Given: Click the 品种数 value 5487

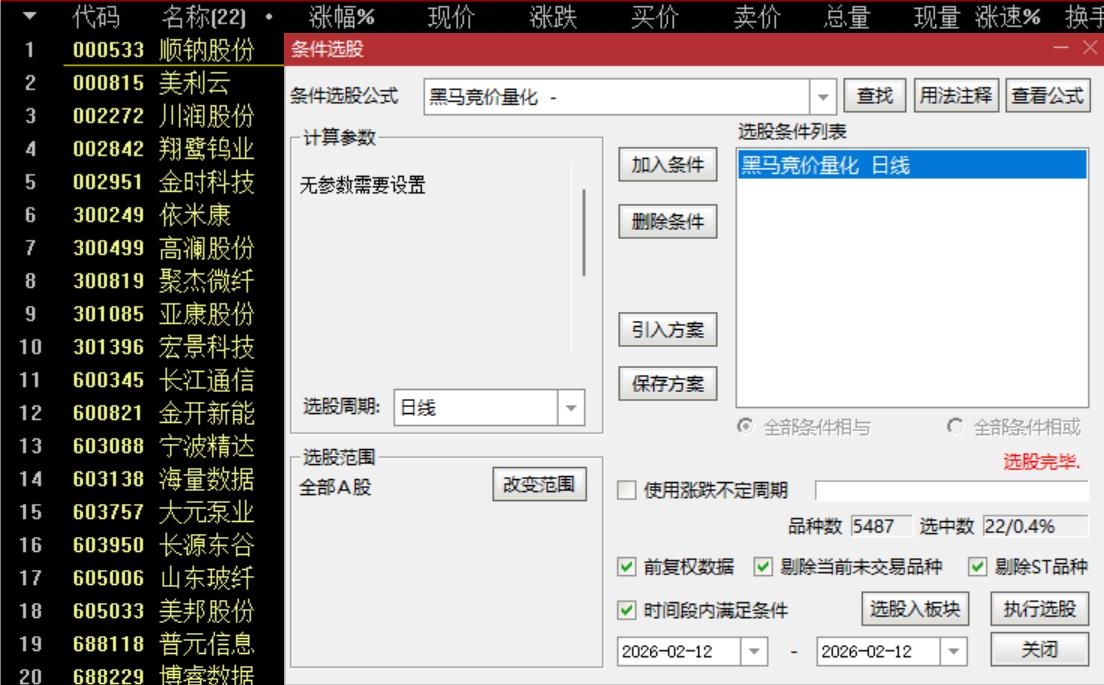Looking at the screenshot, I should pos(881,526).
